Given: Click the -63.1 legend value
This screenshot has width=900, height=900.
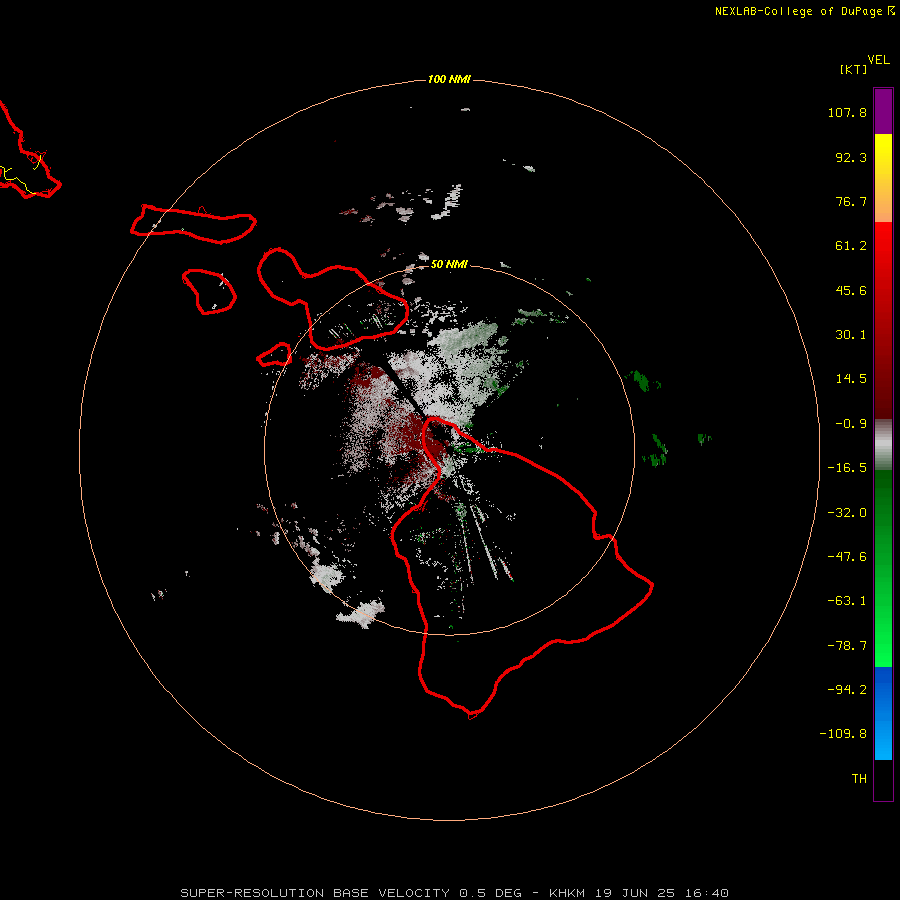Looking at the screenshot, I should [x=847, y=601].
